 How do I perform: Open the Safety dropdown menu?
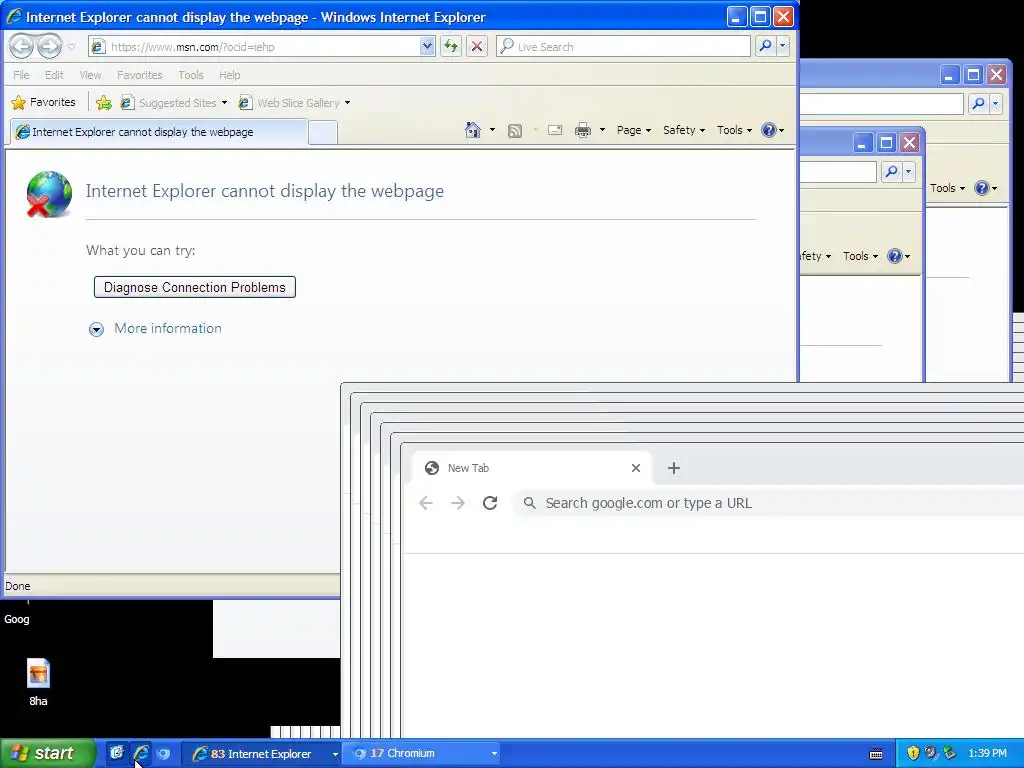coord(684,130)
